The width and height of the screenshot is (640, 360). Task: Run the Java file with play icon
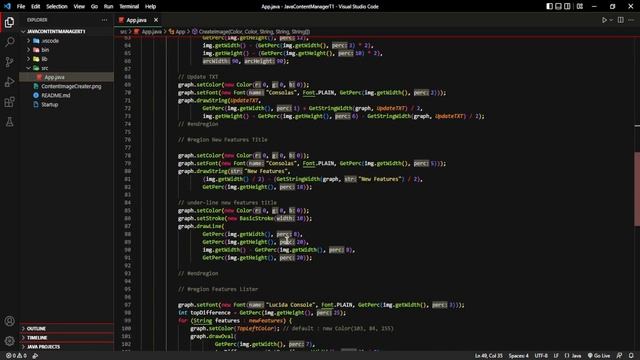coord(604,20)
